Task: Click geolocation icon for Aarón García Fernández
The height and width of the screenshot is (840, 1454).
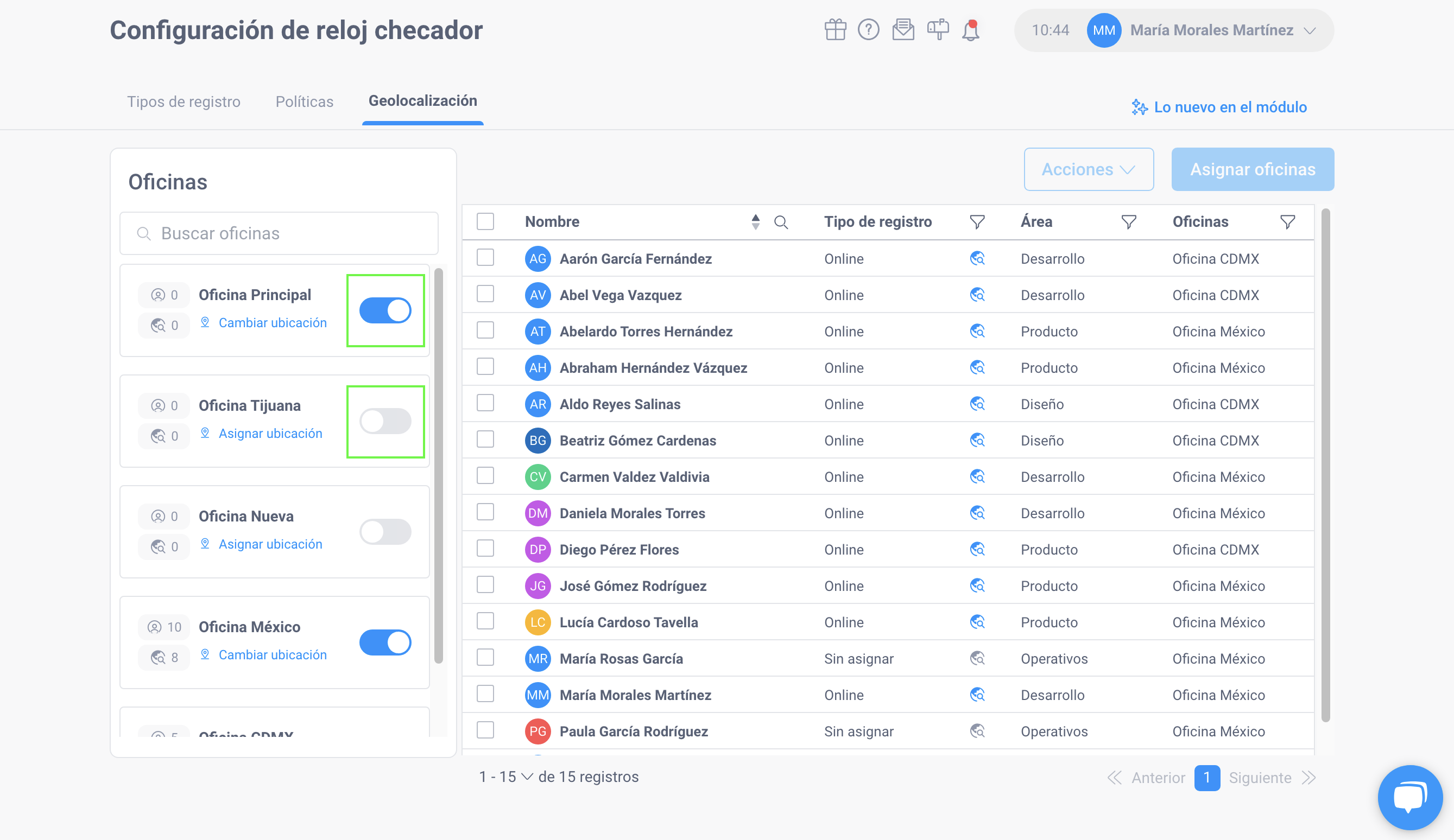Action: (x=977, y=258)
